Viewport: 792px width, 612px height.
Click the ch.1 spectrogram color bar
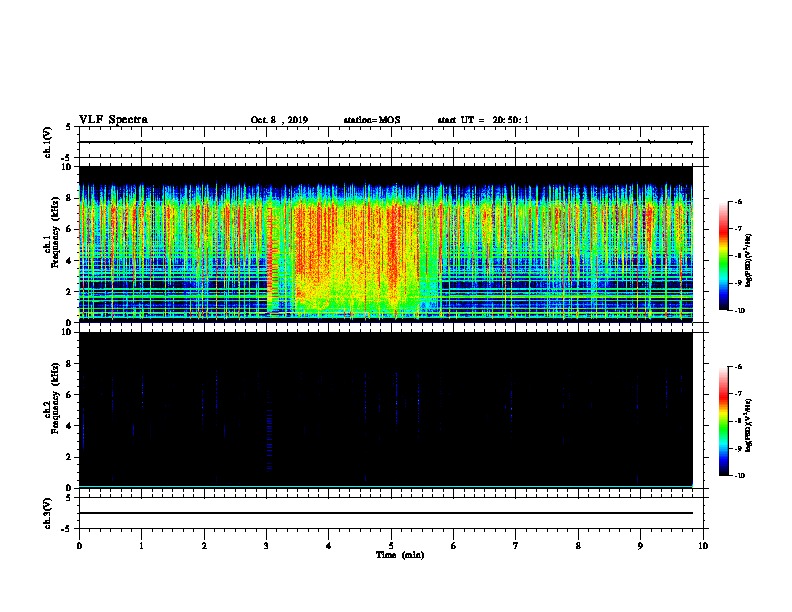tap(724, 256)
